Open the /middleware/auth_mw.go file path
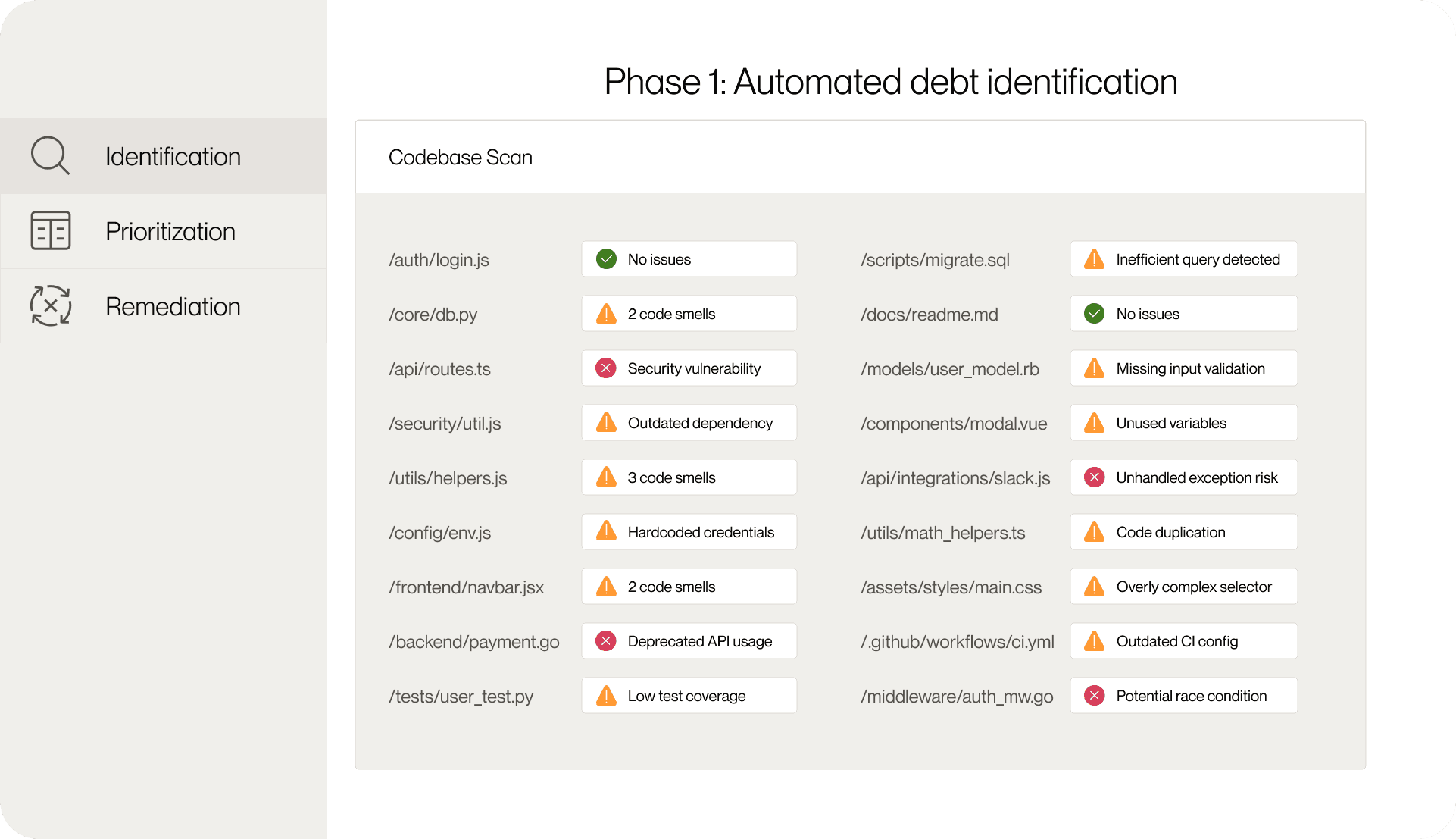 tap(957, 697)
